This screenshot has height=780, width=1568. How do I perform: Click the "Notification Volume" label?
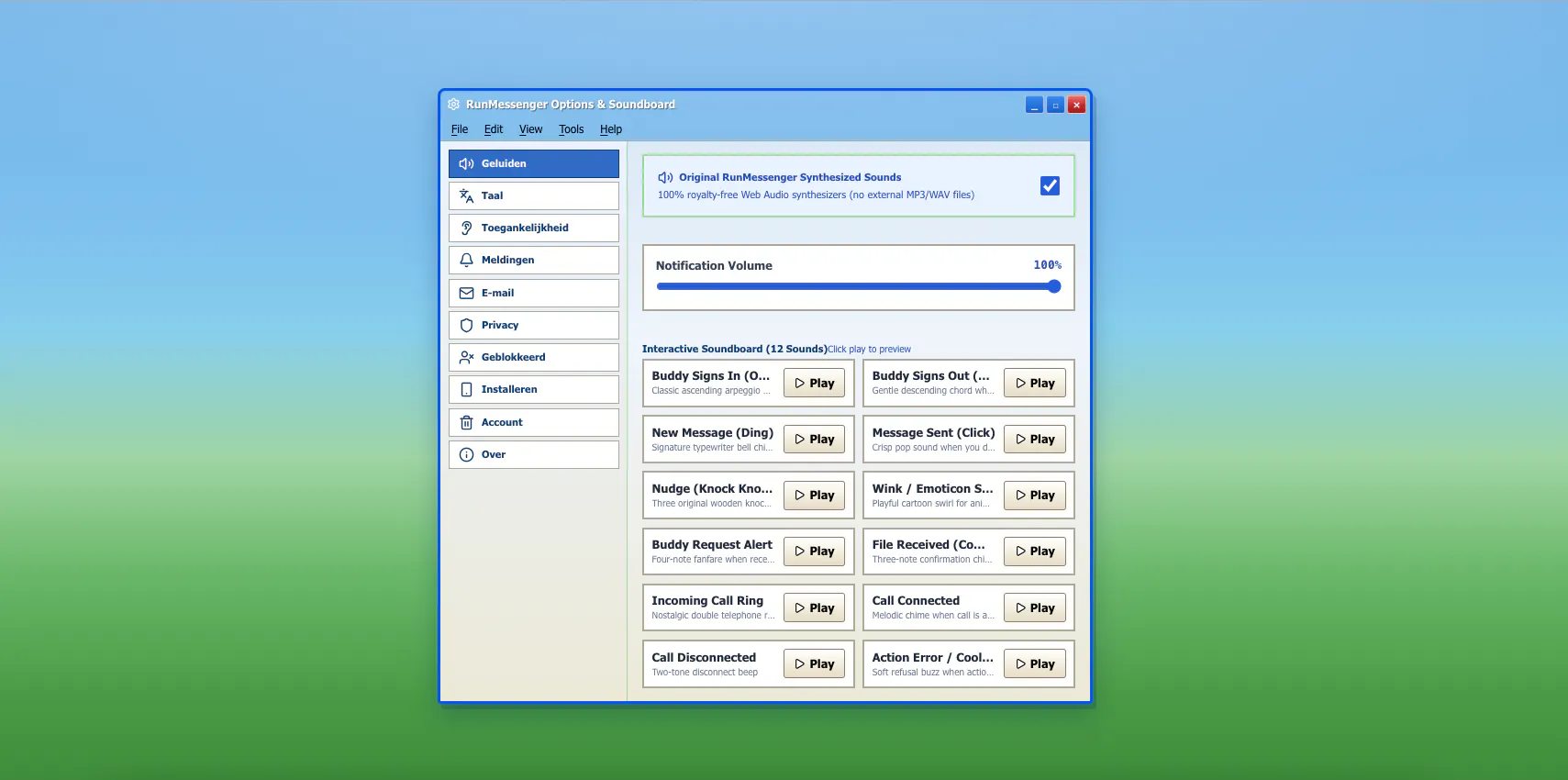pos(714,265)
